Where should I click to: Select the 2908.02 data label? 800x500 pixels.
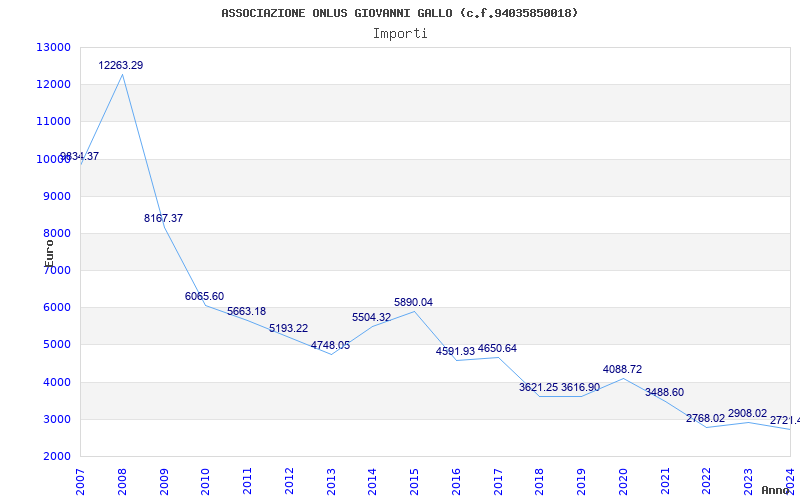pyautogui.click(x=747, y=413)
